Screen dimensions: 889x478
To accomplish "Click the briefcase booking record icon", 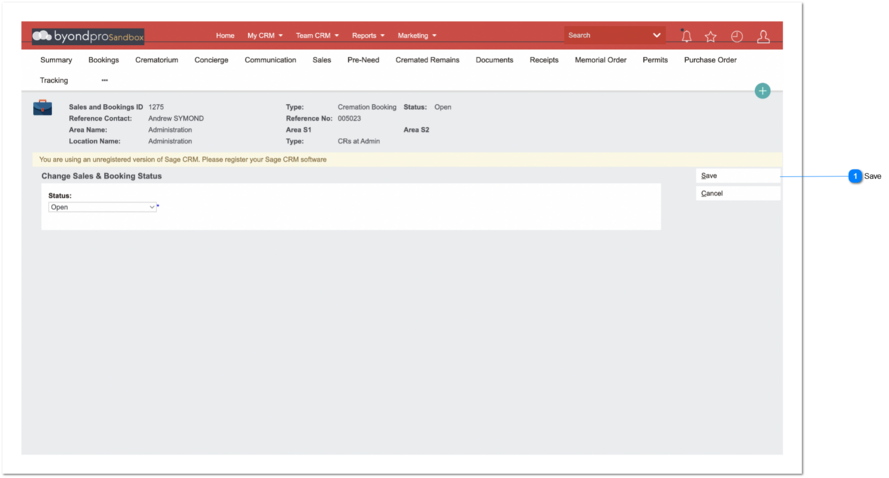I will 43,107.
